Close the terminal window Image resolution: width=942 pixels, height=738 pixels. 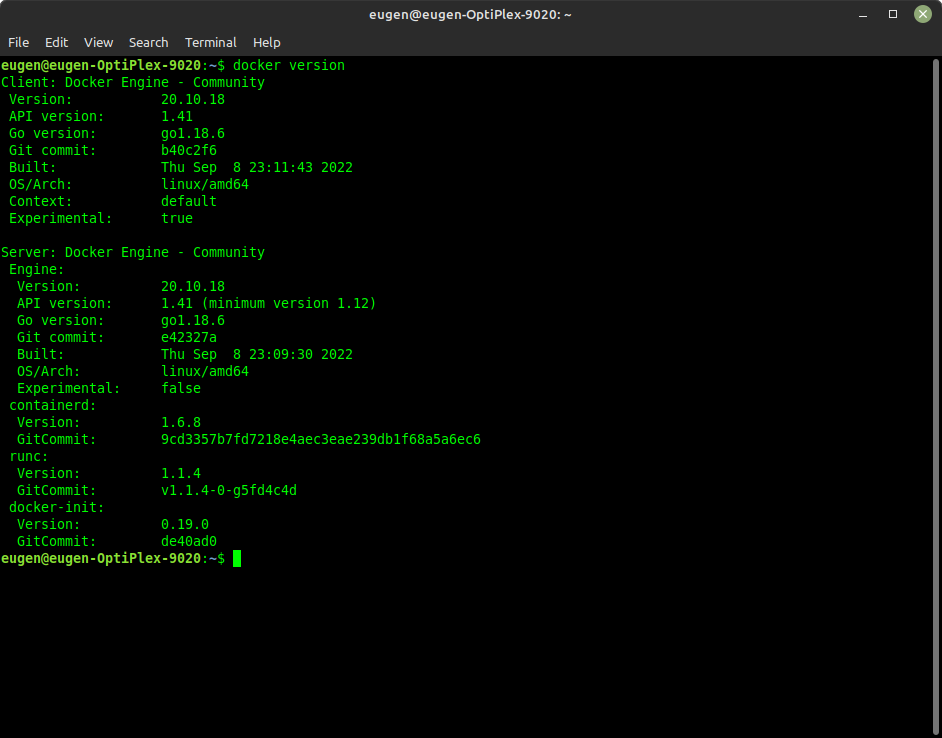(921, 14)
